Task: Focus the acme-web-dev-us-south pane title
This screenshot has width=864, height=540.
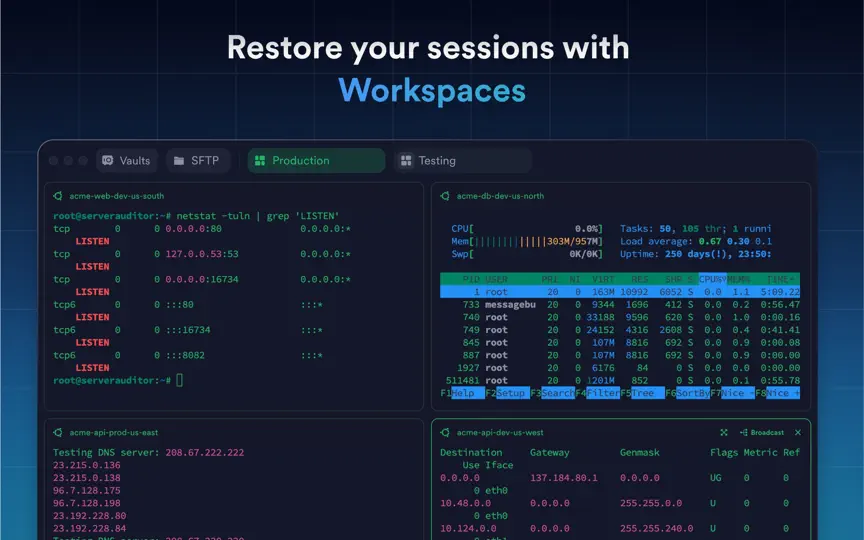Action: [117, 196]
